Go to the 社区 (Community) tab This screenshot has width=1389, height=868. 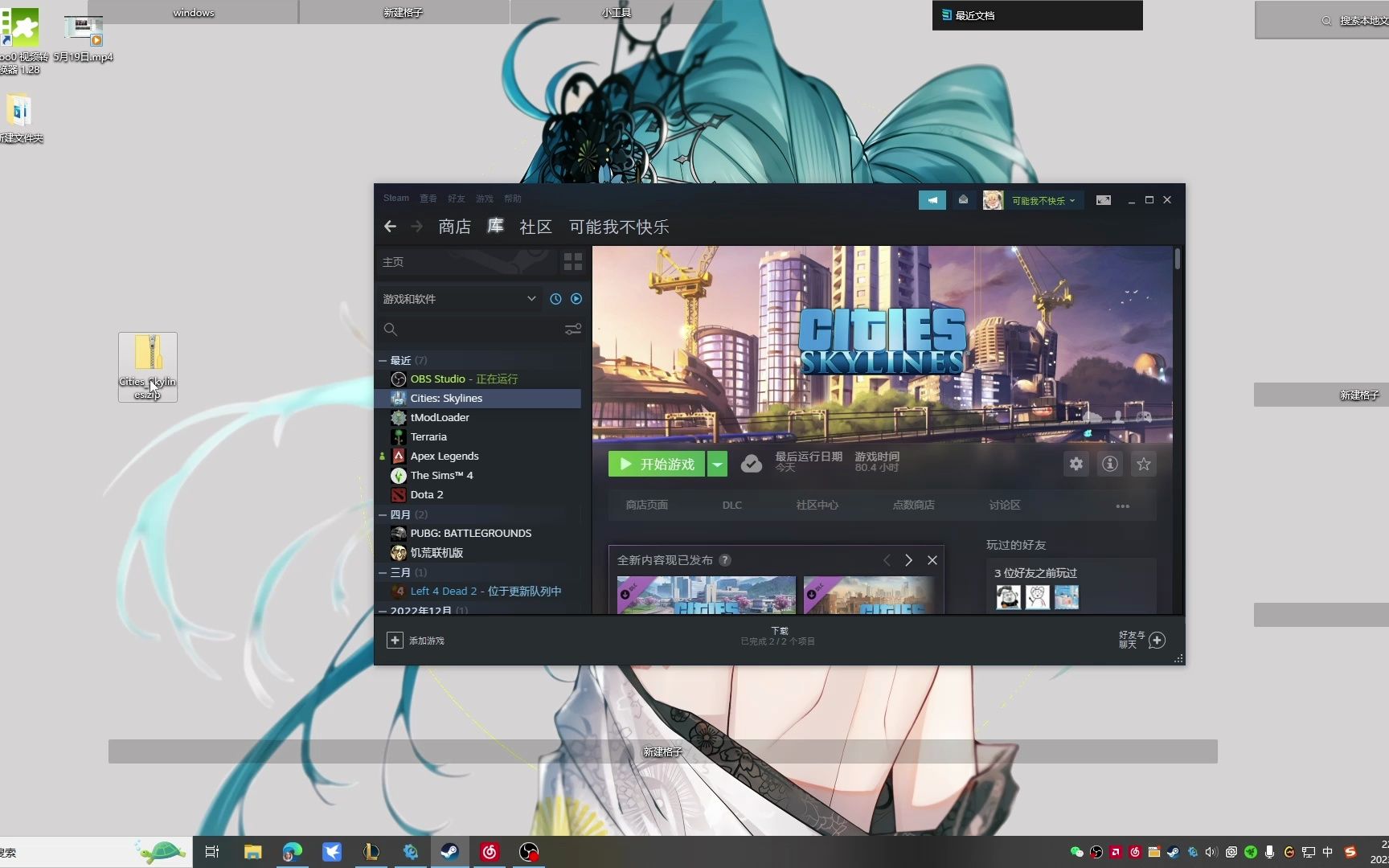(x=535, y=227)
